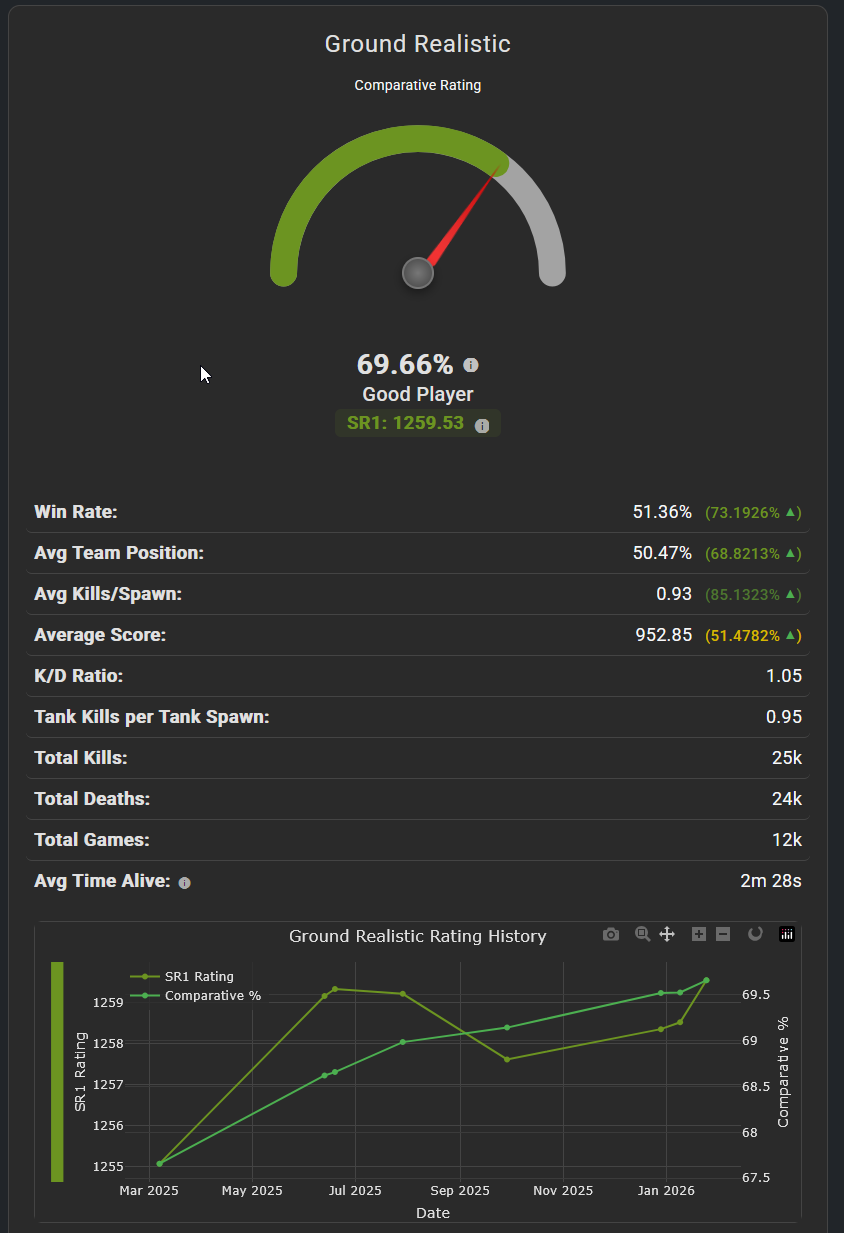
Task: Click the latest data point on the chart
Action: (706, 980)
